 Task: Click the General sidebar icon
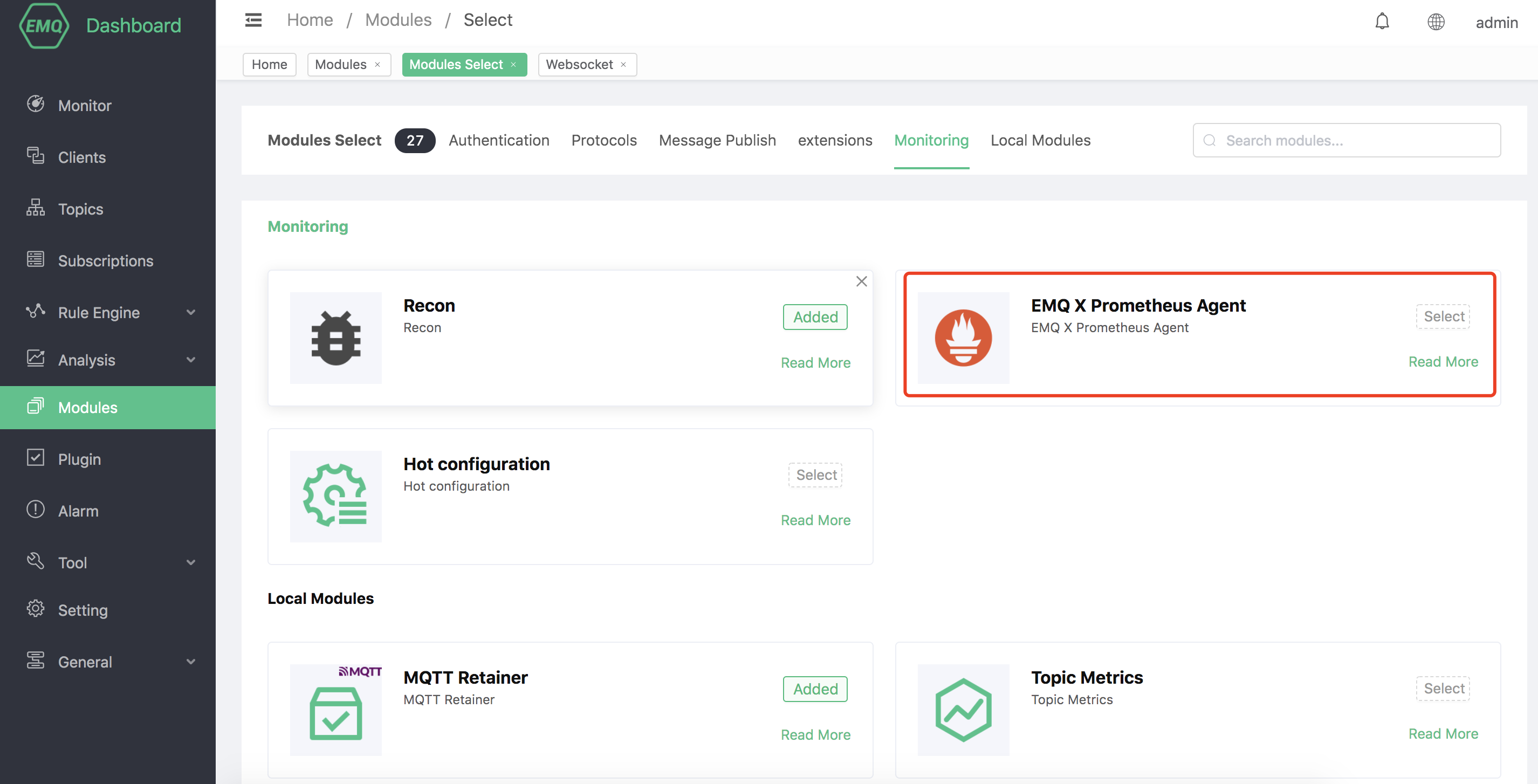click(35, 661)
